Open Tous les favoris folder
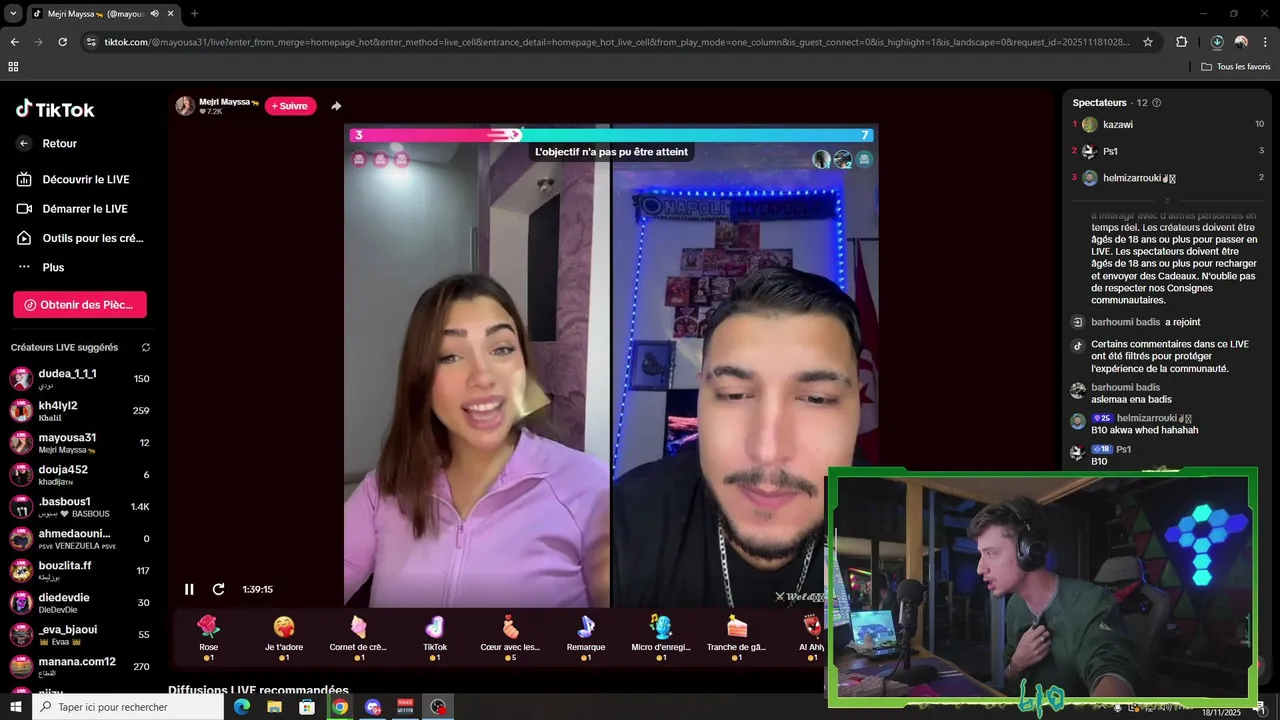Viewport: 1280px width, 720px height. (1236, 67)
